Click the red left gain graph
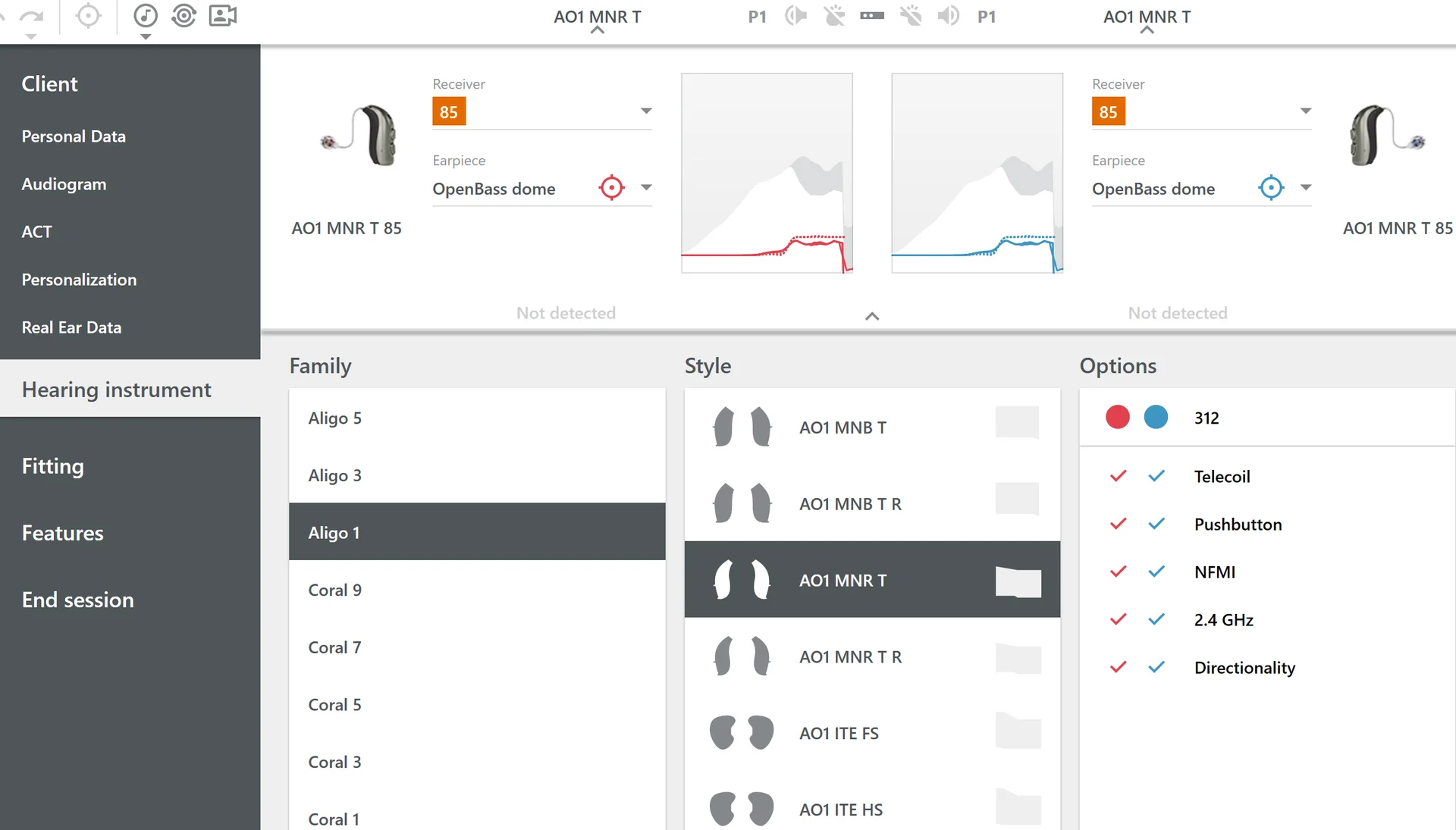This screenshot has height=830, width=1456. click(767, 173)
